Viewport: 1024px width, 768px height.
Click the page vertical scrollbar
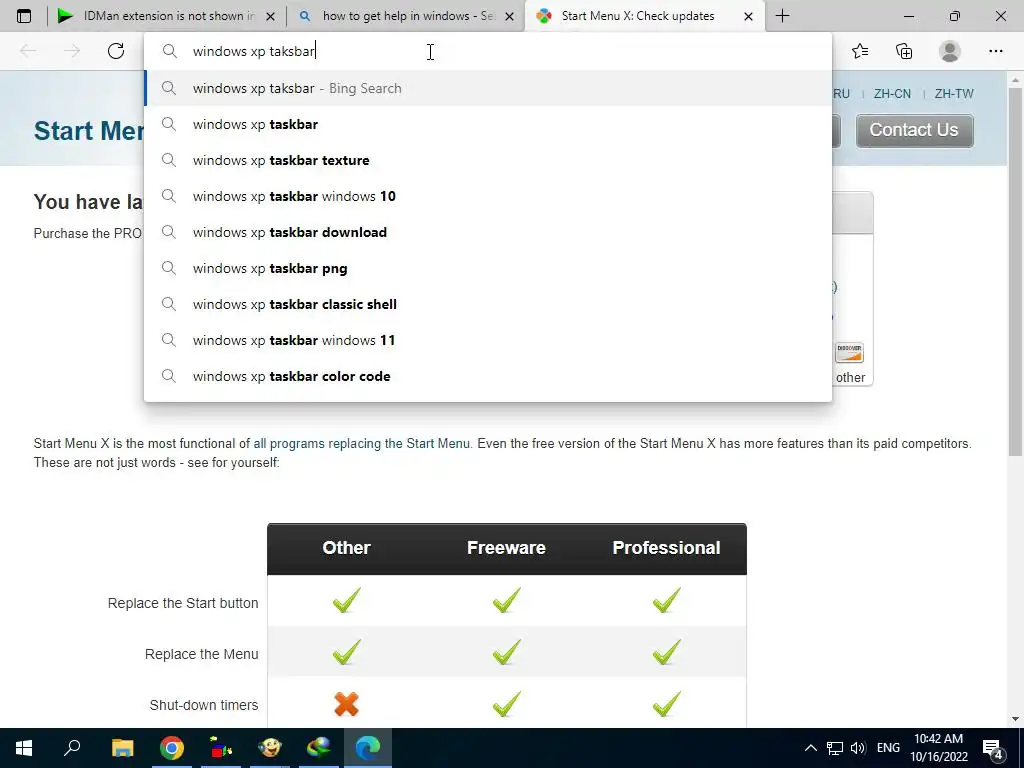[1015, 270]
